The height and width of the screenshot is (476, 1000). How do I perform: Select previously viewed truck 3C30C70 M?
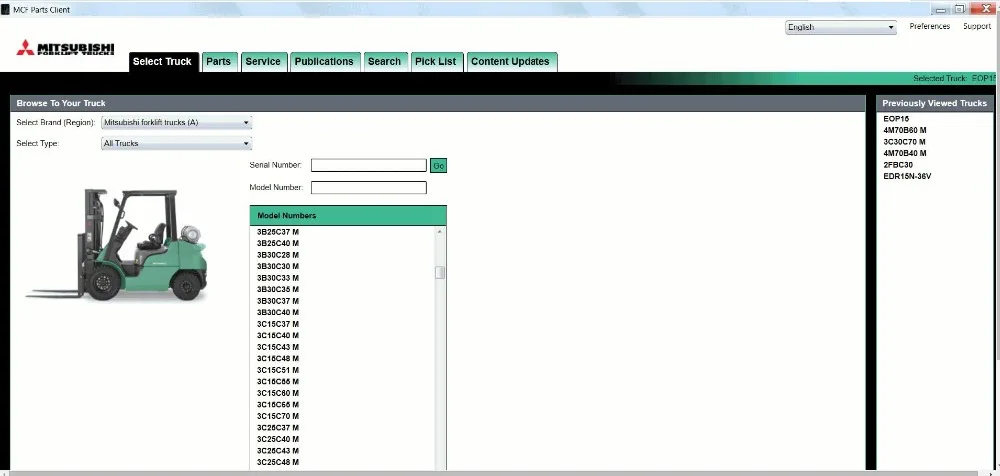click(x=904, y=142)
